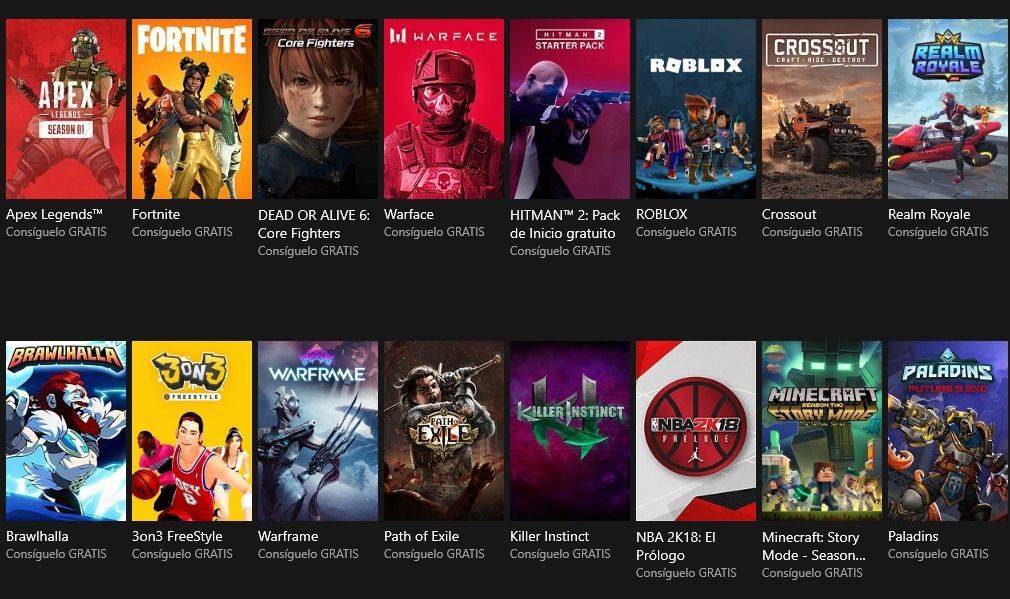This screenshot has height=599, width=1010.
Task: Click the 'Warframe' title text link
Action: coord(288,536)
